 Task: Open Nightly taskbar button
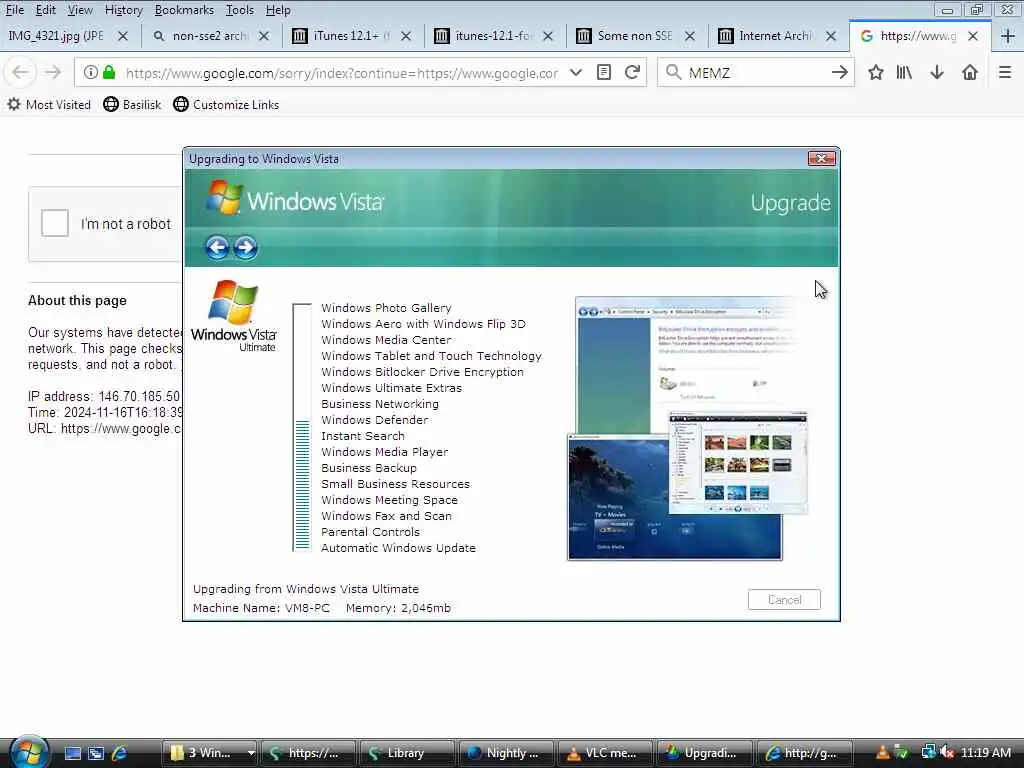coord(505,753)
